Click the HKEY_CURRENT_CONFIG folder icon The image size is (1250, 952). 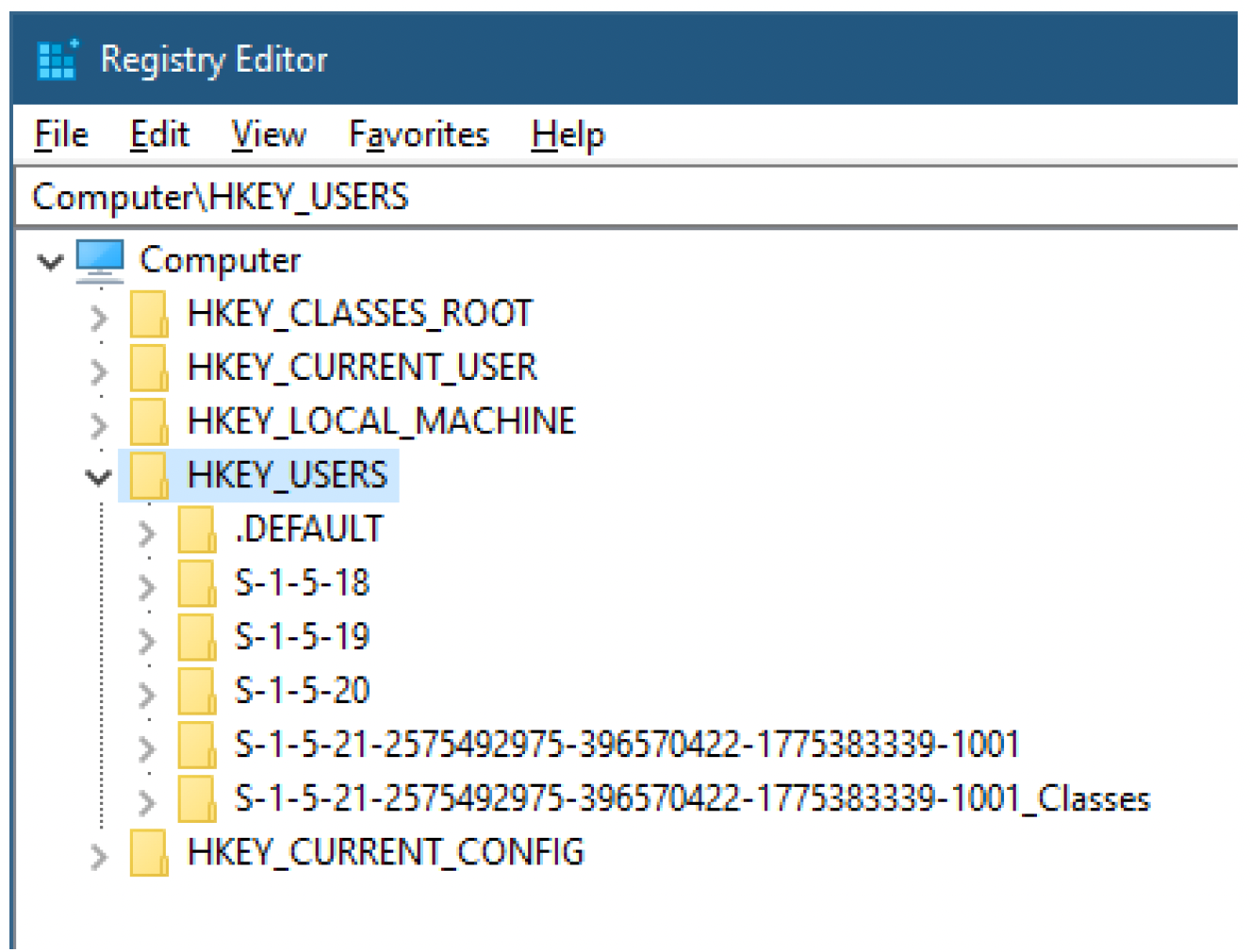149,852
